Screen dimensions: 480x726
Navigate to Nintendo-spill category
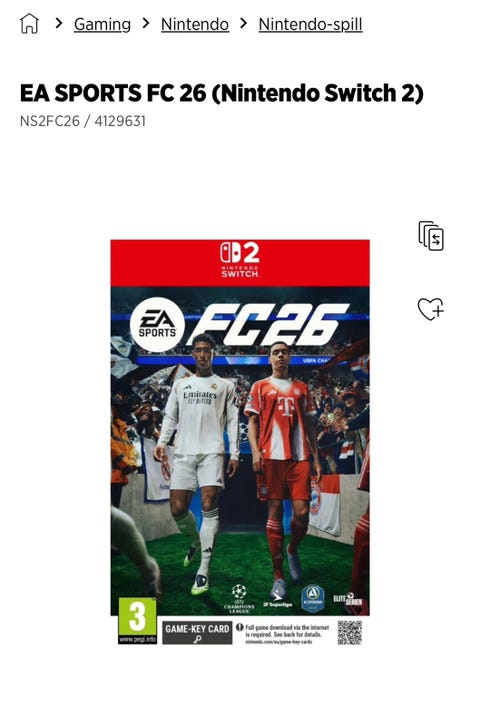point(311,24)
